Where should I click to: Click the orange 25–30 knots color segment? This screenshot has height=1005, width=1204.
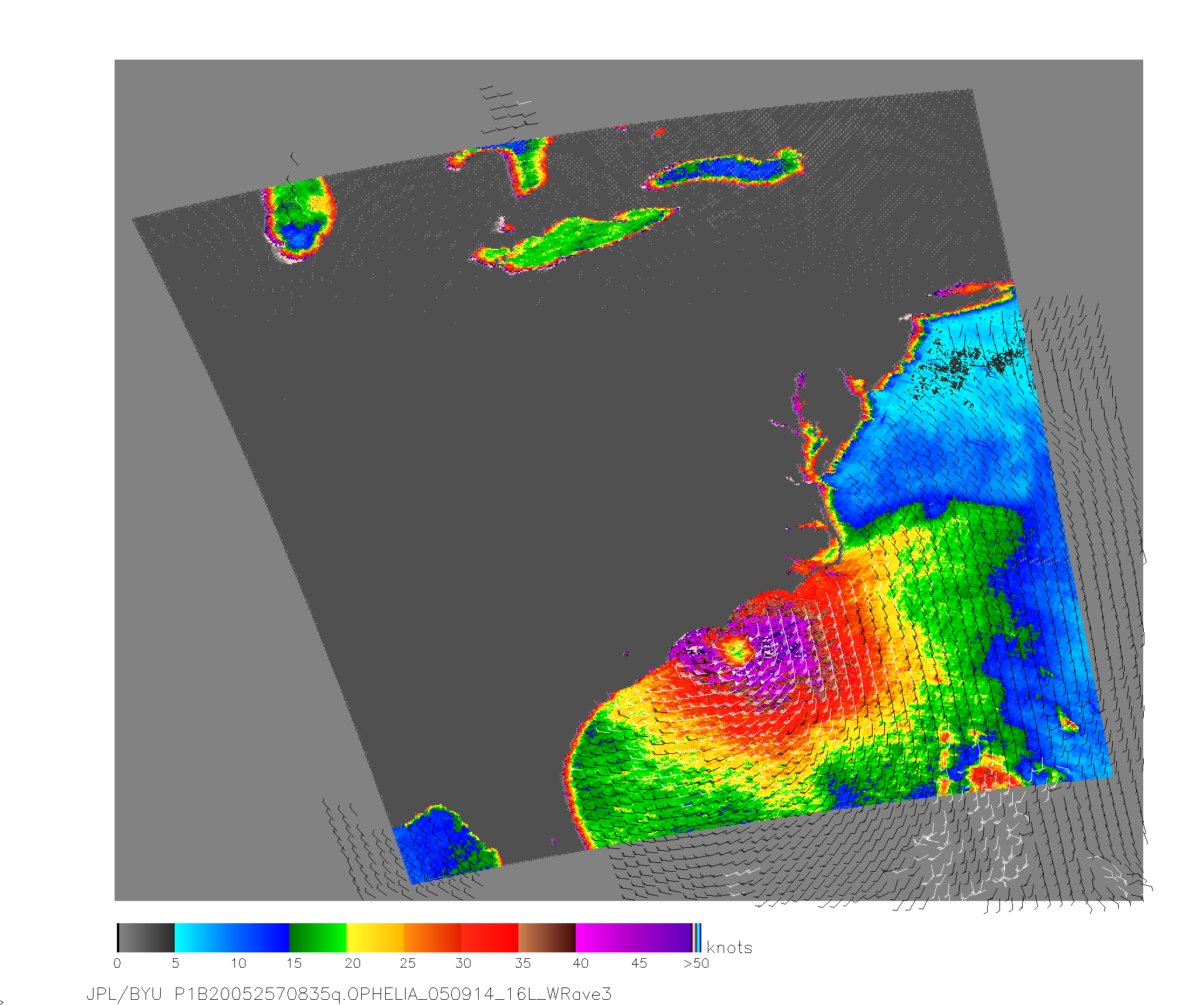pos(433,937)
